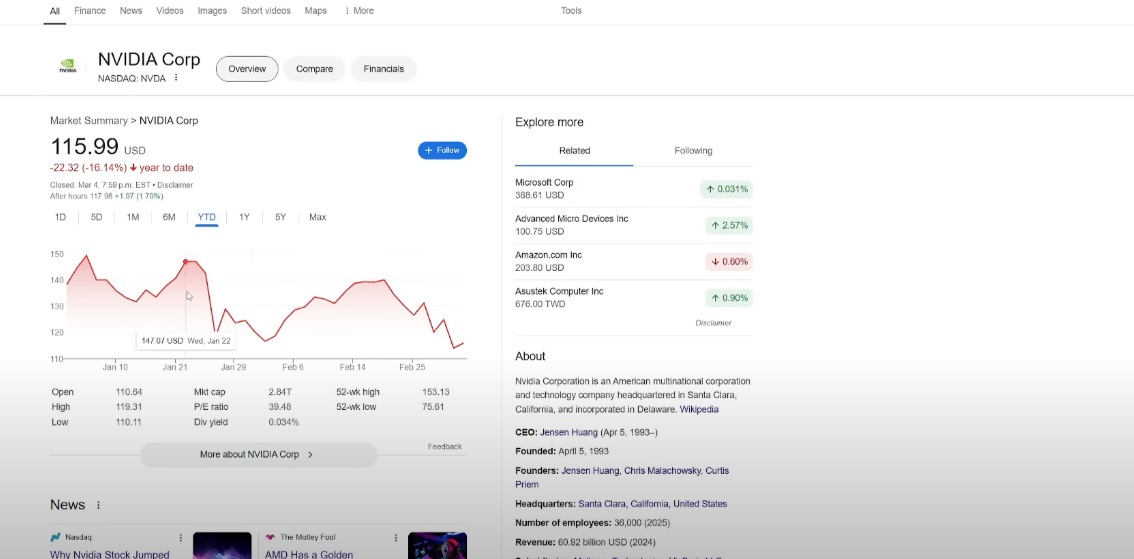Click the Motley Fool publisher logo icon
Screen dimensions: 1134x559
tap(270, 537)
